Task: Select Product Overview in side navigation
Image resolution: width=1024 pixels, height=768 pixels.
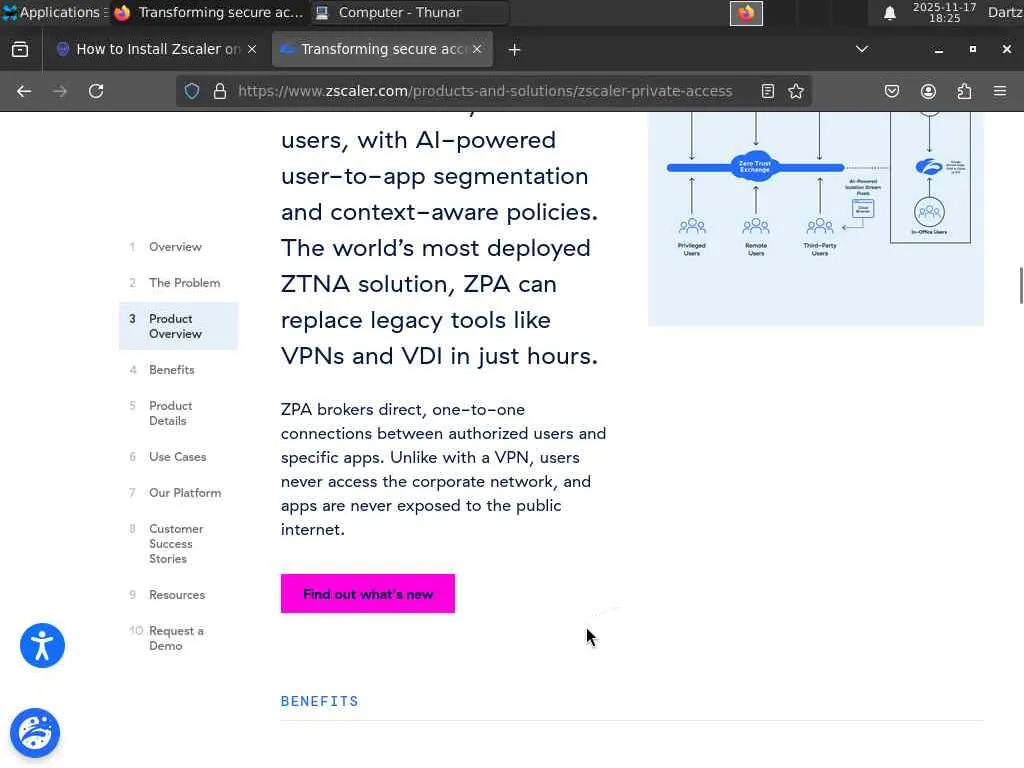Action: [x=178, y=326]
